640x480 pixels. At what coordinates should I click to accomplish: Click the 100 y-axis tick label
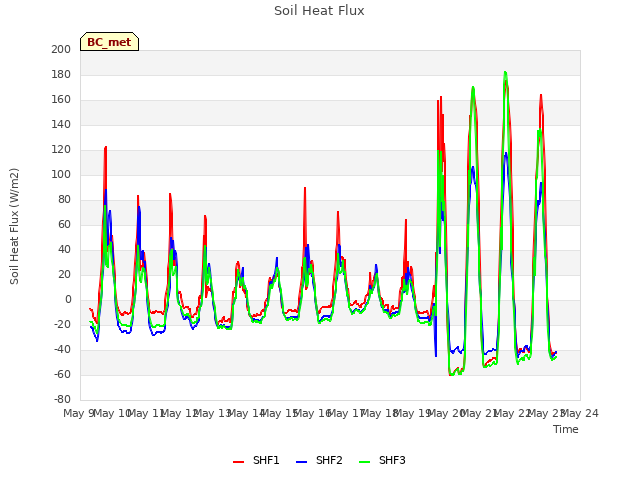[x=61, y=174]
